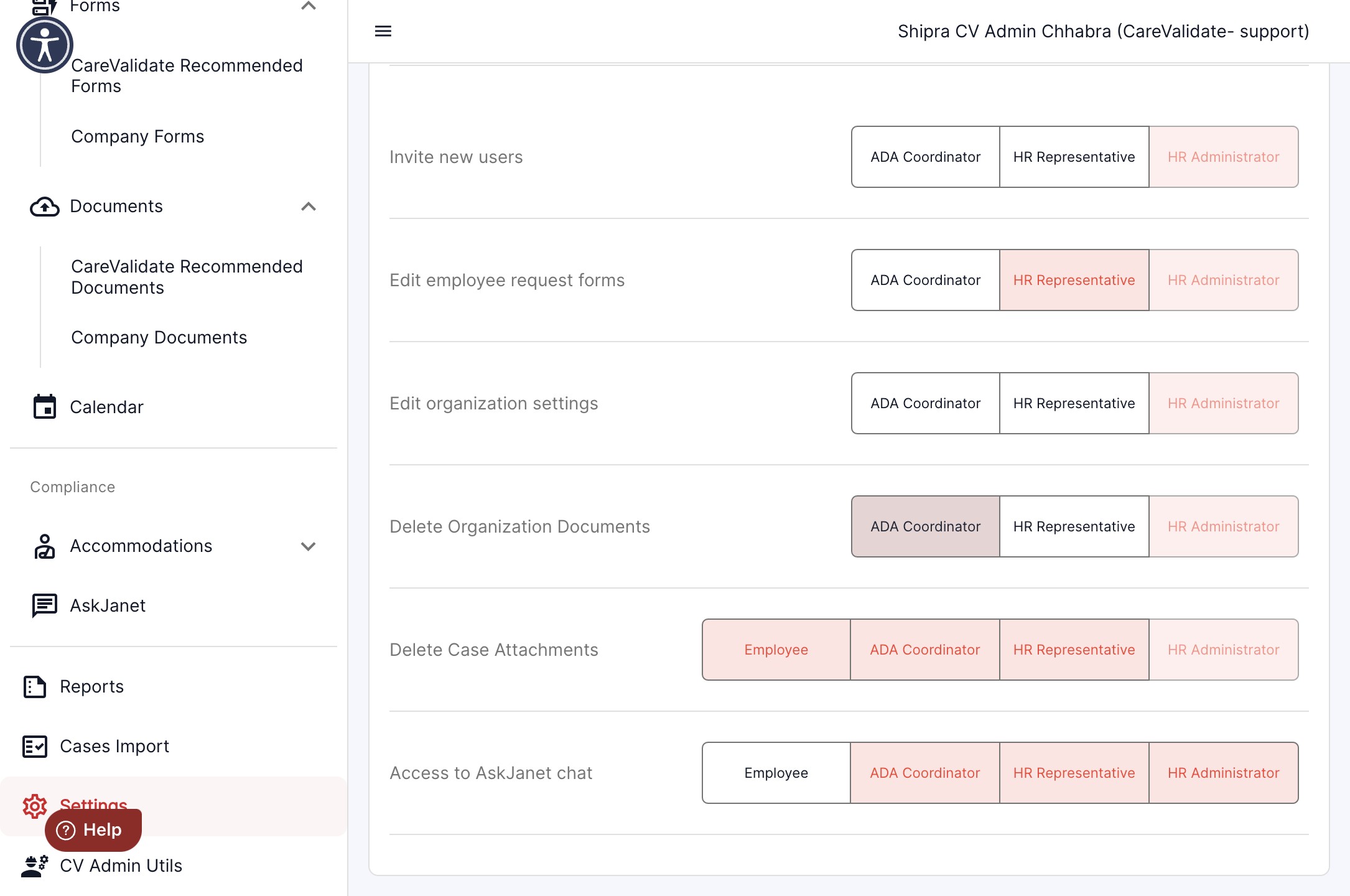The height and width of the screenshot is (896, 1350).
Task: Toggle HR Representative for Delete Organization Documents
Action: [1074, 526]
